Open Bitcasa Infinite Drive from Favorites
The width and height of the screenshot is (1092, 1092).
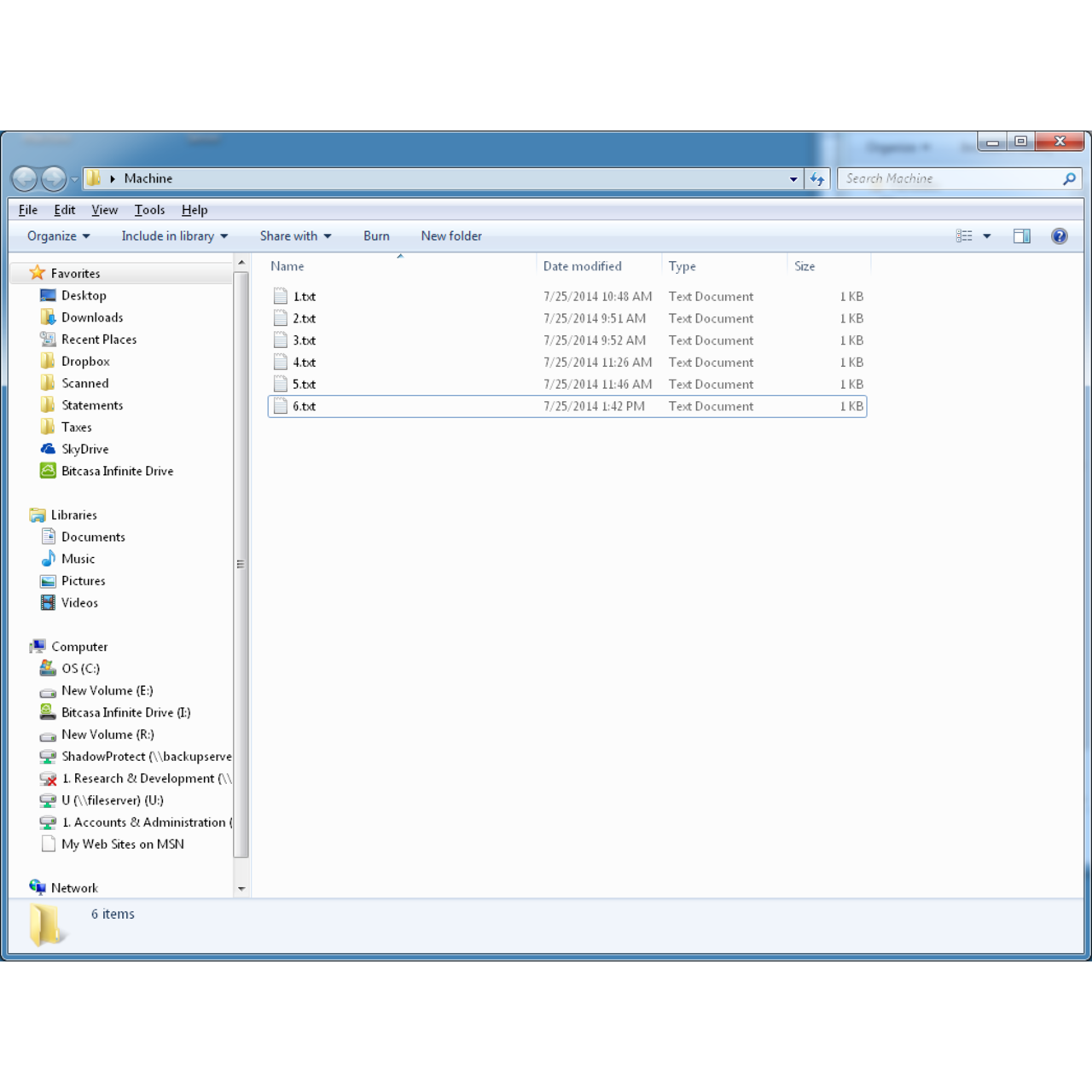[117, 471]
